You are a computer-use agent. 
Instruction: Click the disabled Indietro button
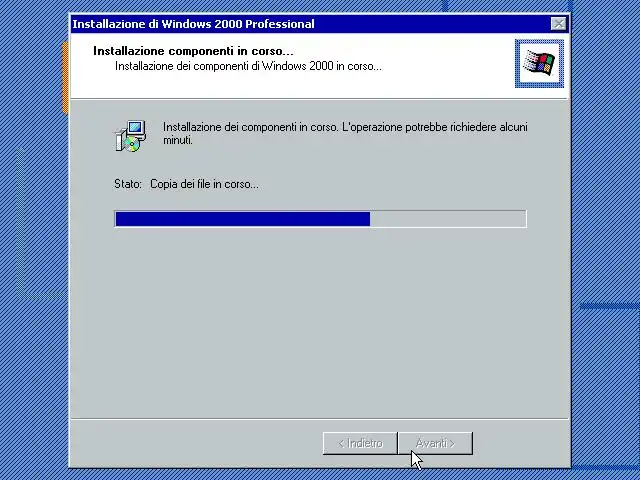point(360,443)
